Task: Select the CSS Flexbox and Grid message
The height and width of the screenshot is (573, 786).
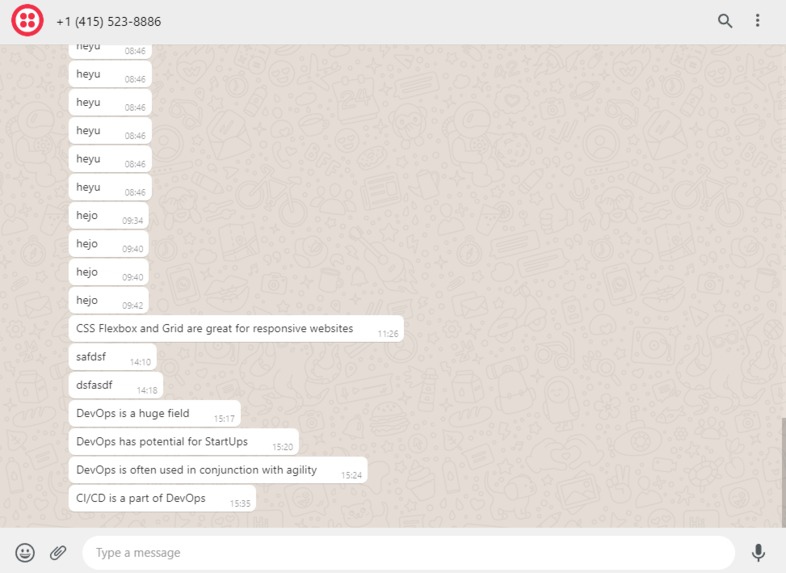Action: coord(236,329)
